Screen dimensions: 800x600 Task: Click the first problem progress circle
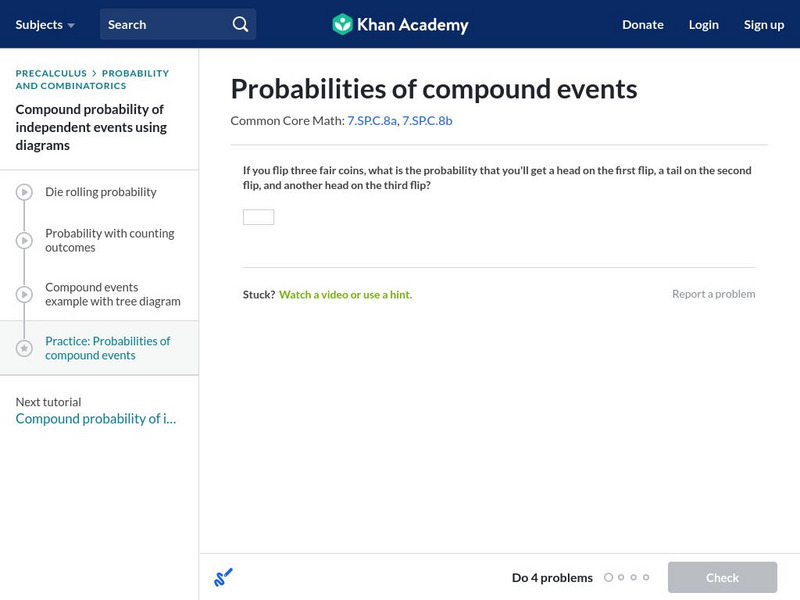(x=608, y=577)
